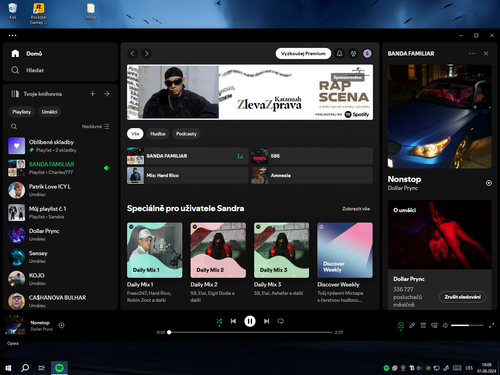Open Spotify's three-dots app menu
Viewport: 500px width, 375px height.
point(12,35)
